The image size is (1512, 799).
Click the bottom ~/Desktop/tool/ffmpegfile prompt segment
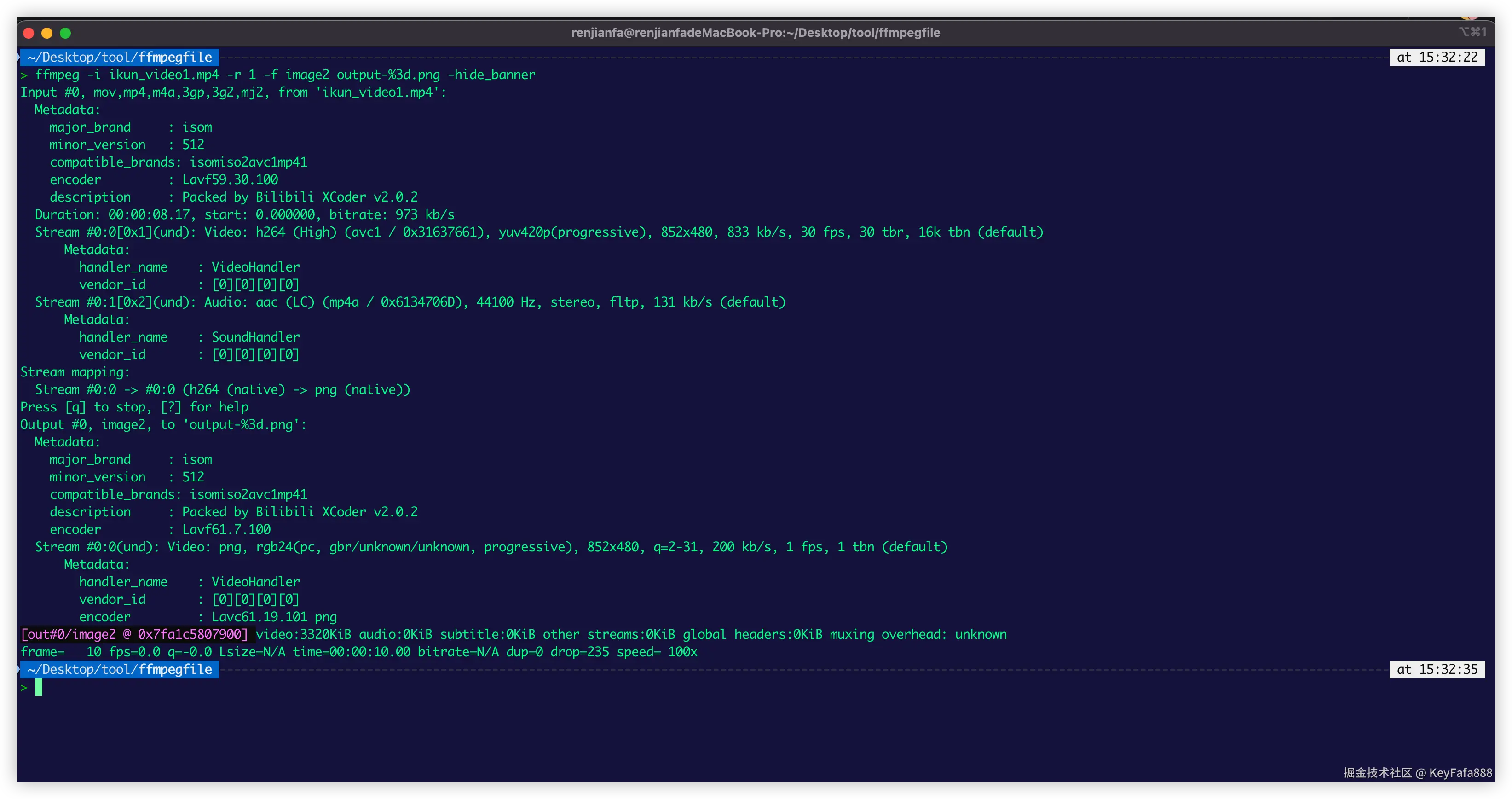coord(119,670)
